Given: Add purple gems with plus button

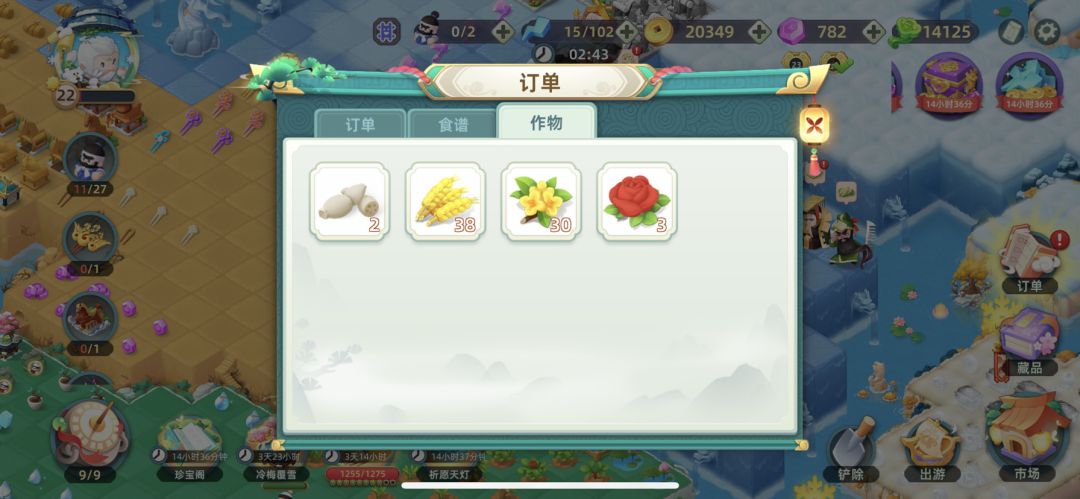Looking at the screenshot, I should pyautogui.click(x=873, y=32).
